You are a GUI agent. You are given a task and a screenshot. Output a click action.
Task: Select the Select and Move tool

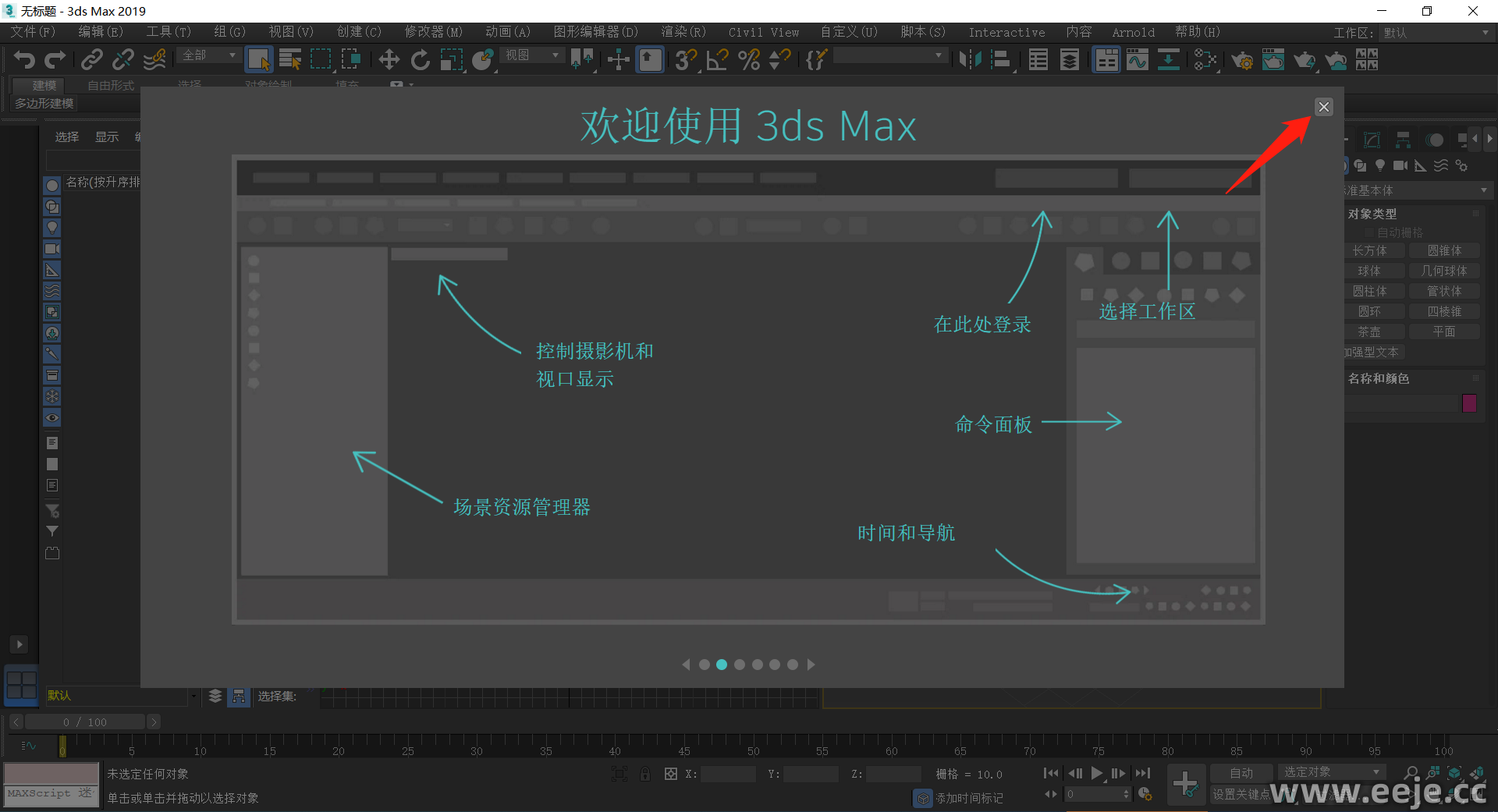click(x=389, y=60)
